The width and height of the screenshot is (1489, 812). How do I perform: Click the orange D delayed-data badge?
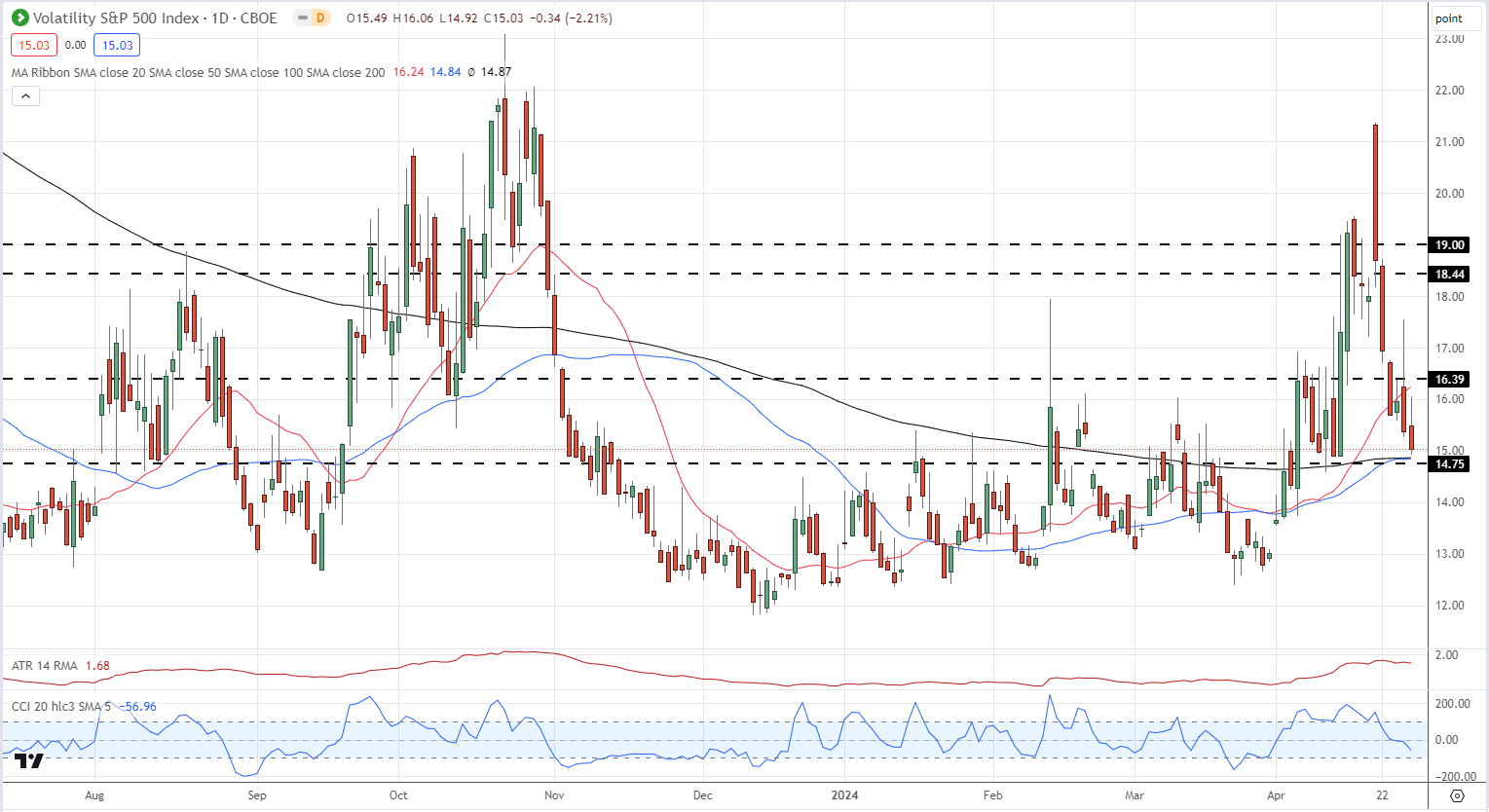tap(319, 18)
